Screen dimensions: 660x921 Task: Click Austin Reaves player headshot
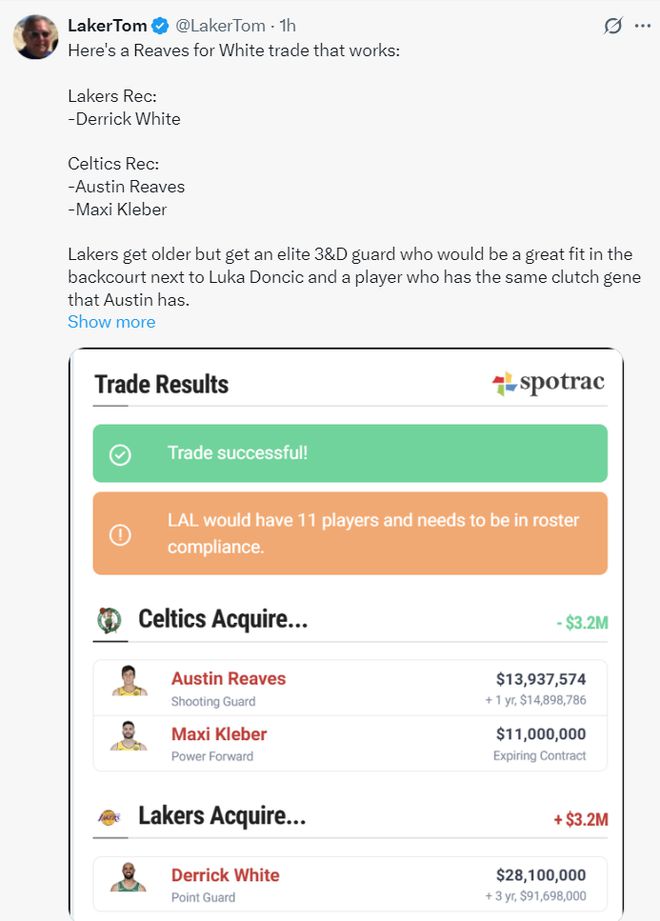point(129,681)
